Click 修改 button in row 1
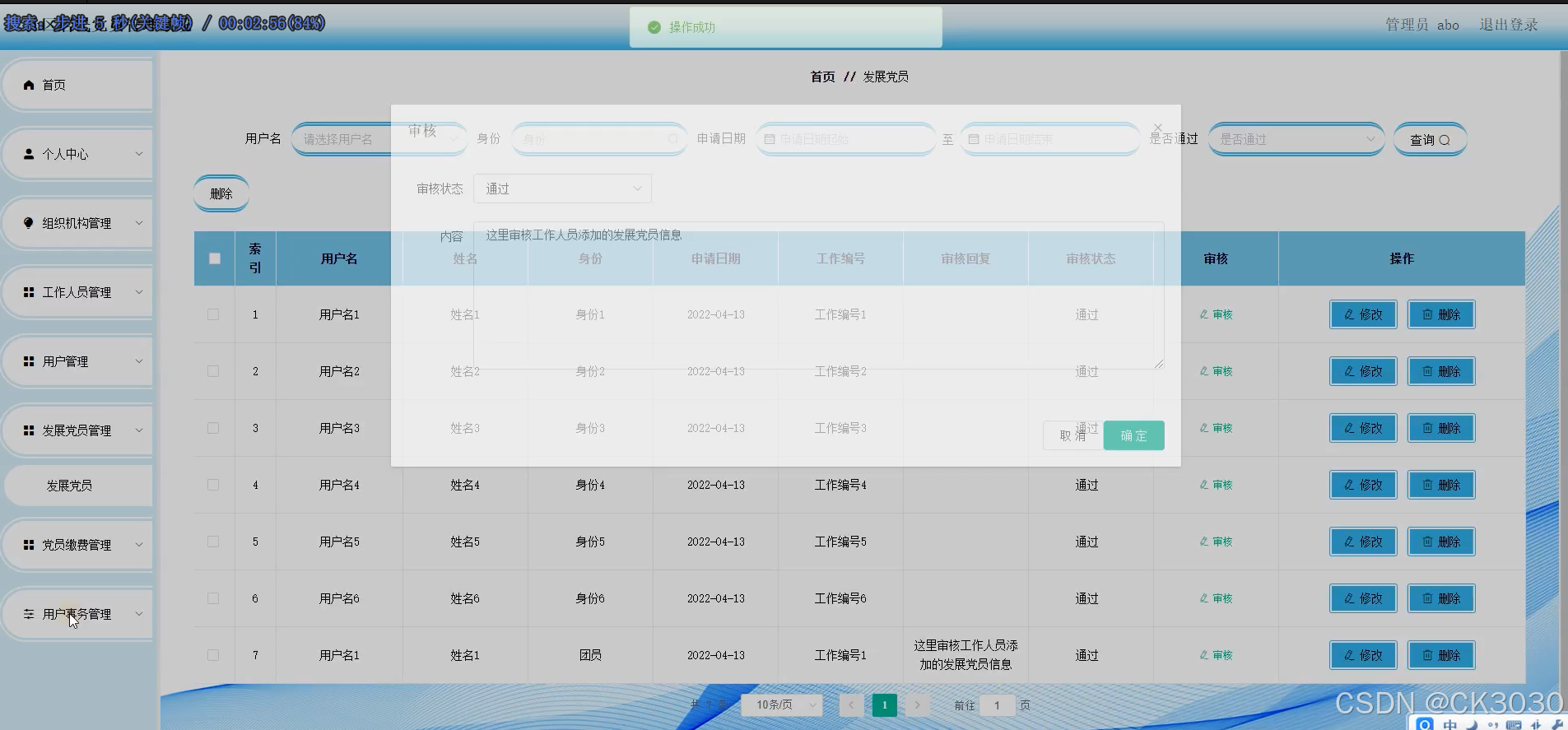The image size is (1568, 730). click(1363, 314)
